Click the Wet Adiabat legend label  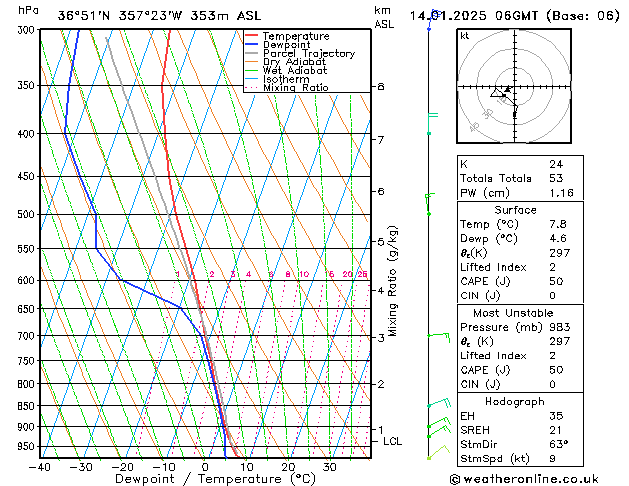pos(295,70)
